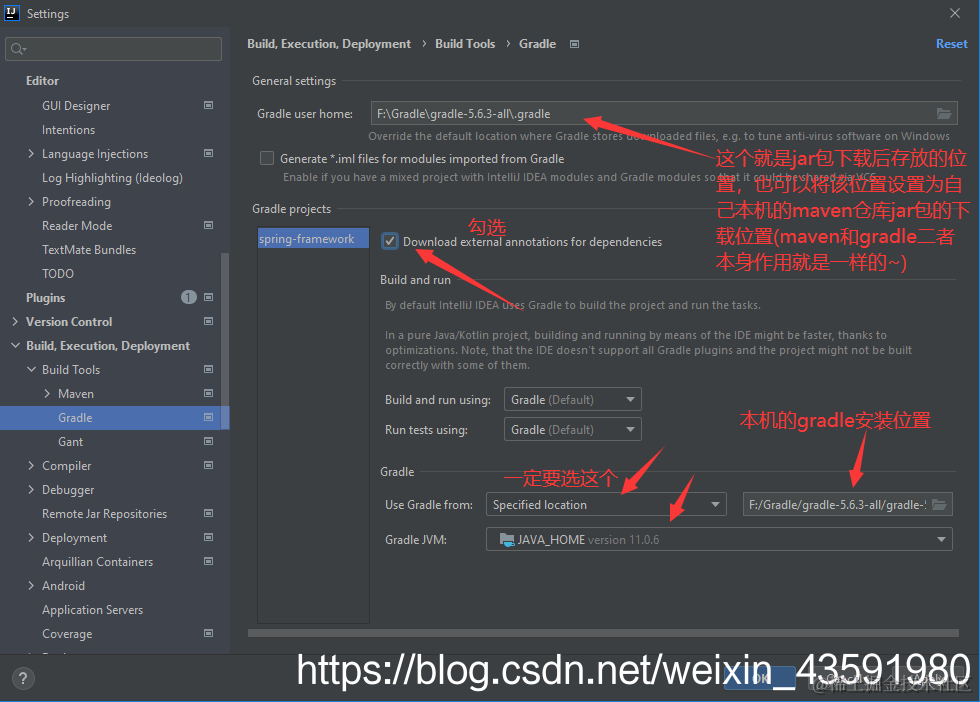Browse folder for Gradle user home
Viewport: 980px width, 702px height.
[944, 113]
